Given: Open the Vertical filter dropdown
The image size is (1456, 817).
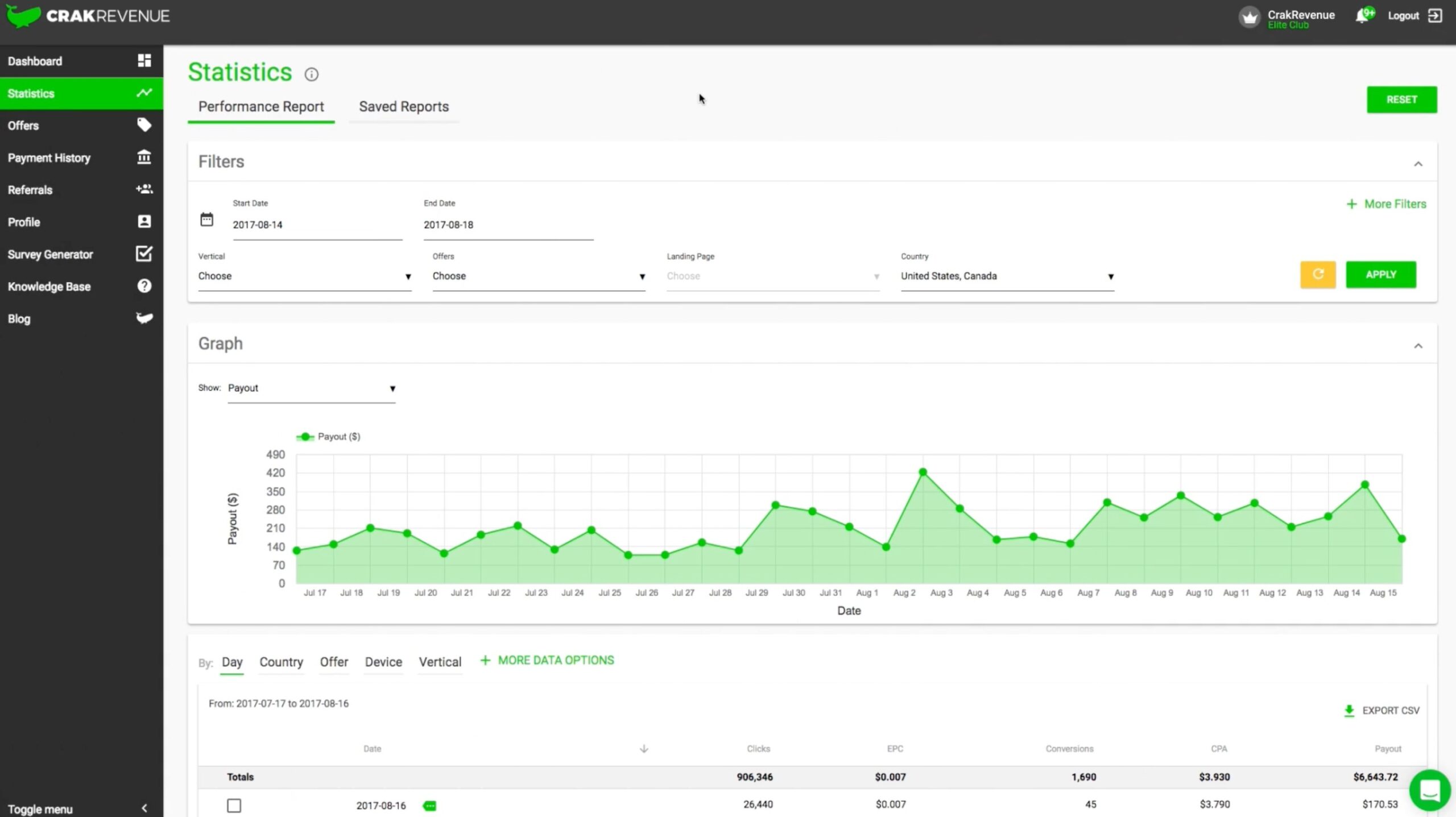Looking at the screenshot, I should (x=305, y=276).
